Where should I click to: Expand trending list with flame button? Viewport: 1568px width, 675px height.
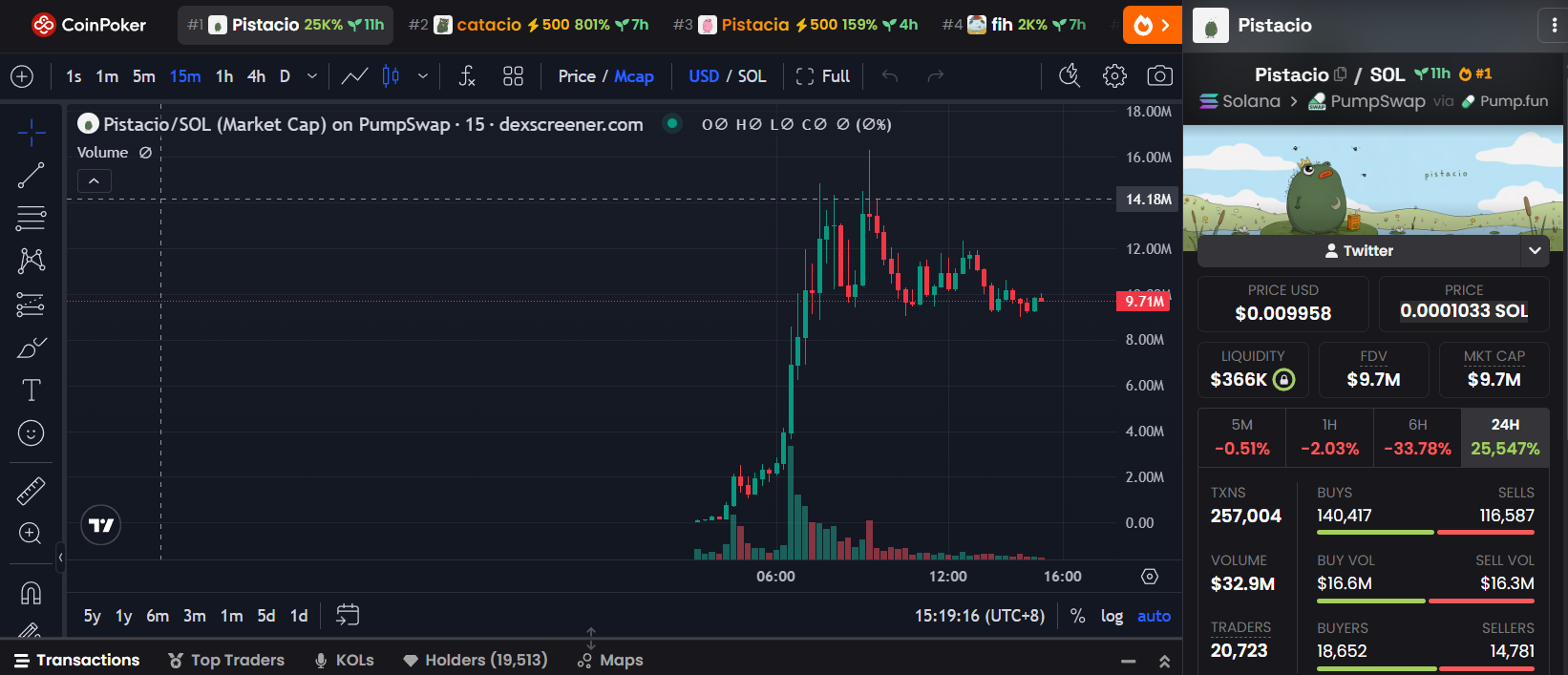coord(1152,25)
